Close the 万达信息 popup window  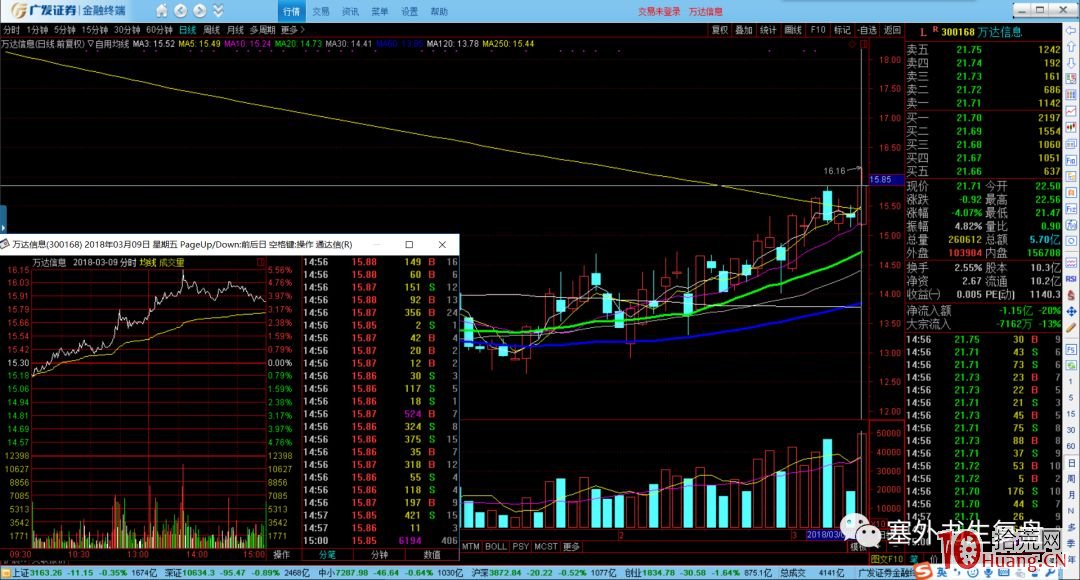tap(442, 245)
